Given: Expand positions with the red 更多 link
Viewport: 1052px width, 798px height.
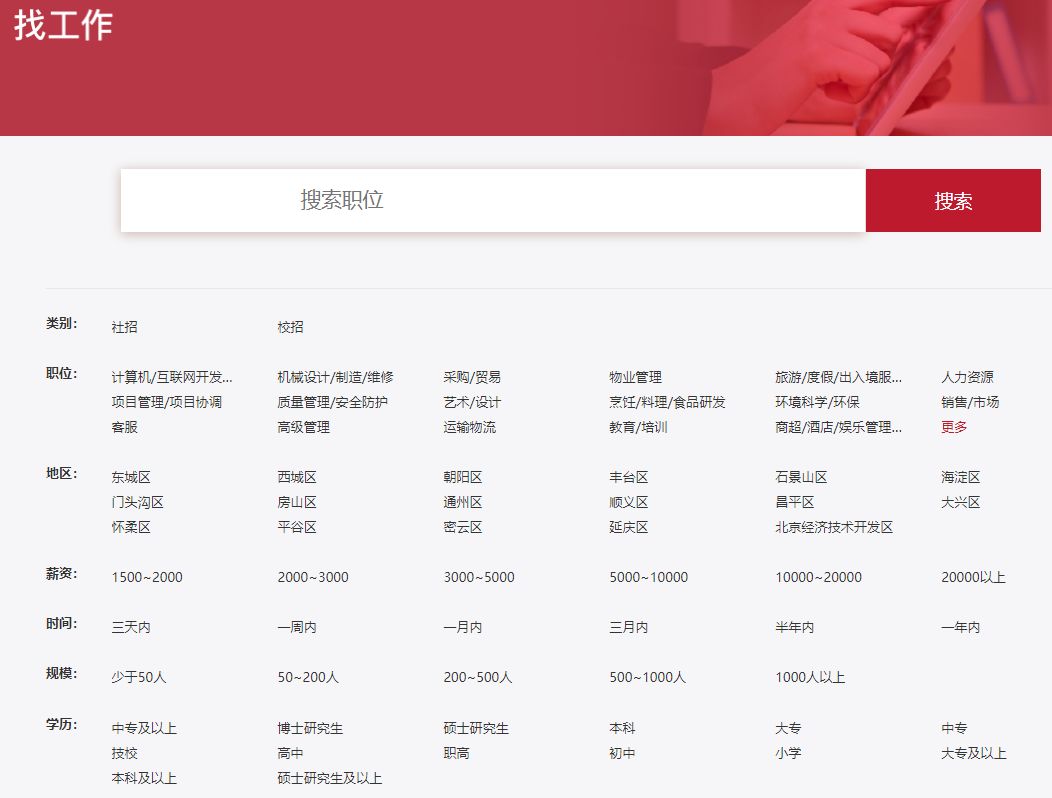Looking at the screenshot, I should point(953,427).
